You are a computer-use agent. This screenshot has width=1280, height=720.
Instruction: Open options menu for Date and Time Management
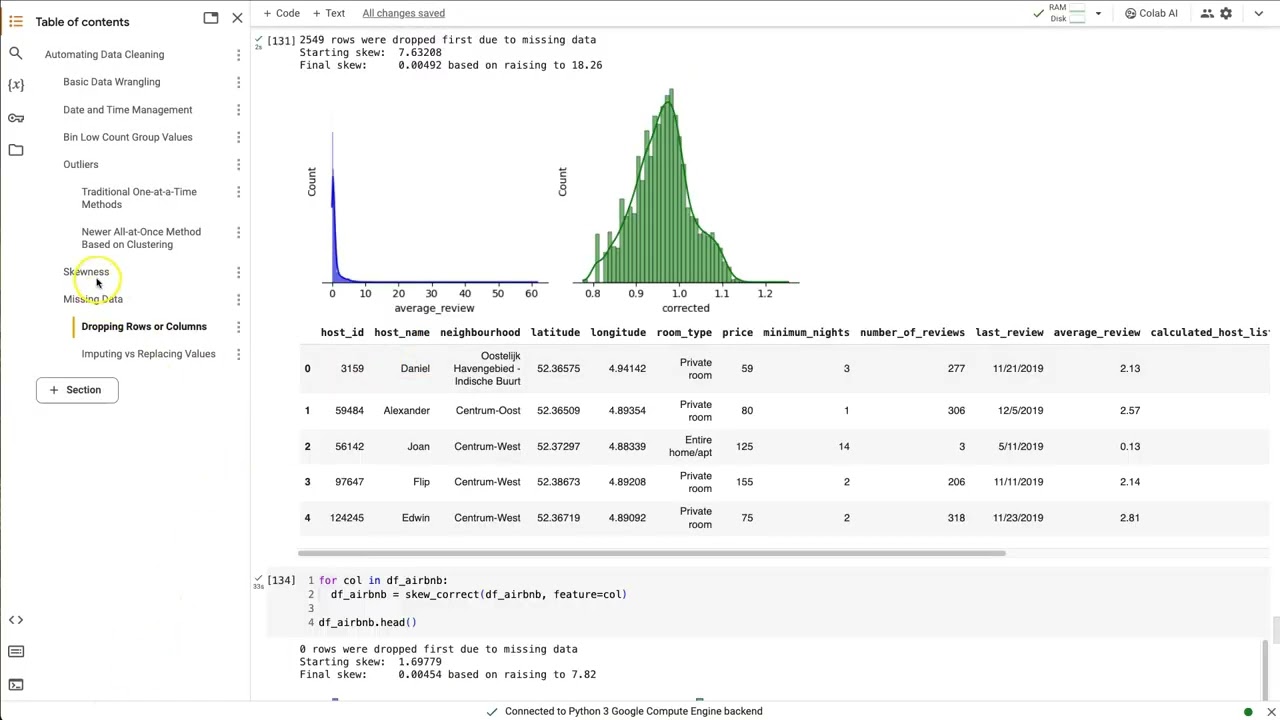(238, 110)
